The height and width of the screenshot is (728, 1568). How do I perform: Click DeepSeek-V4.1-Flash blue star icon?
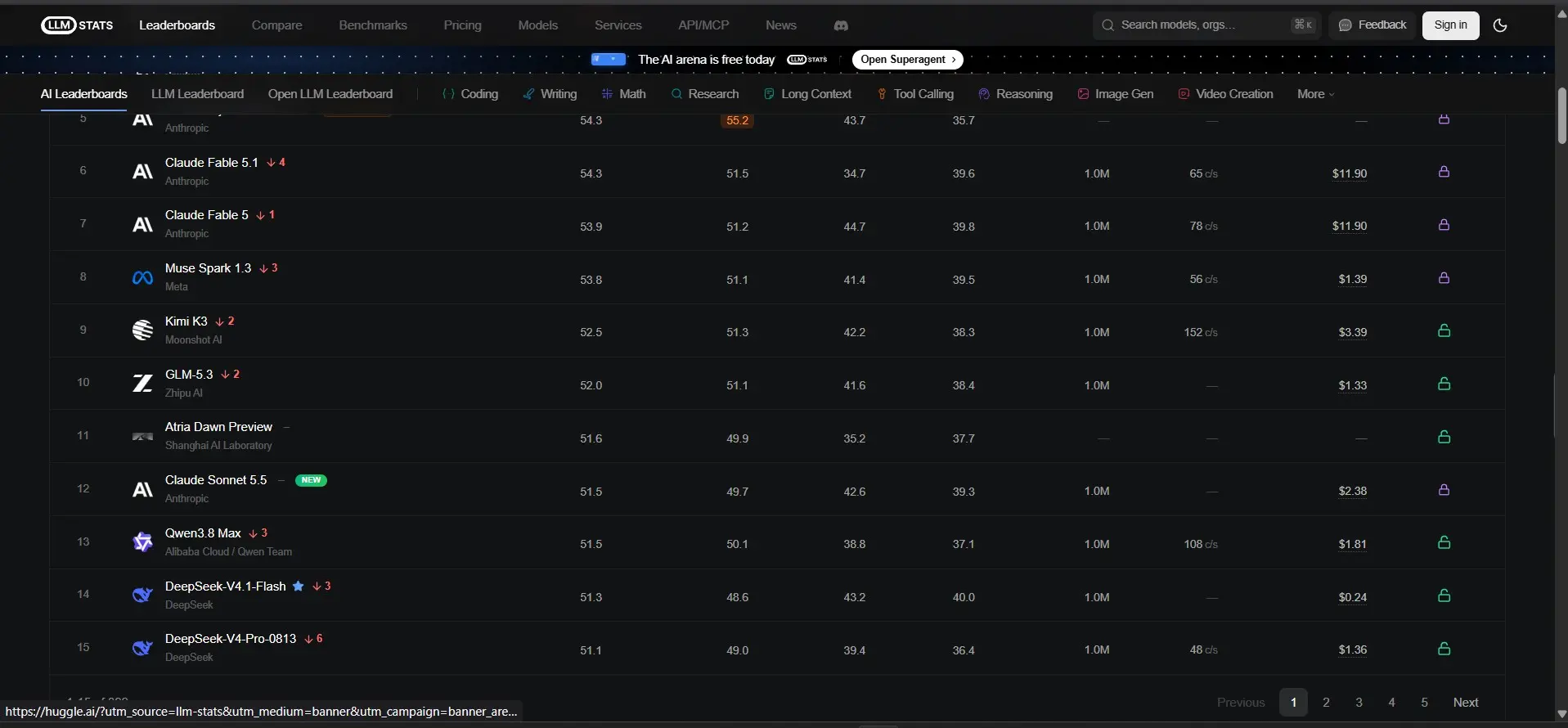pos(299,586)
